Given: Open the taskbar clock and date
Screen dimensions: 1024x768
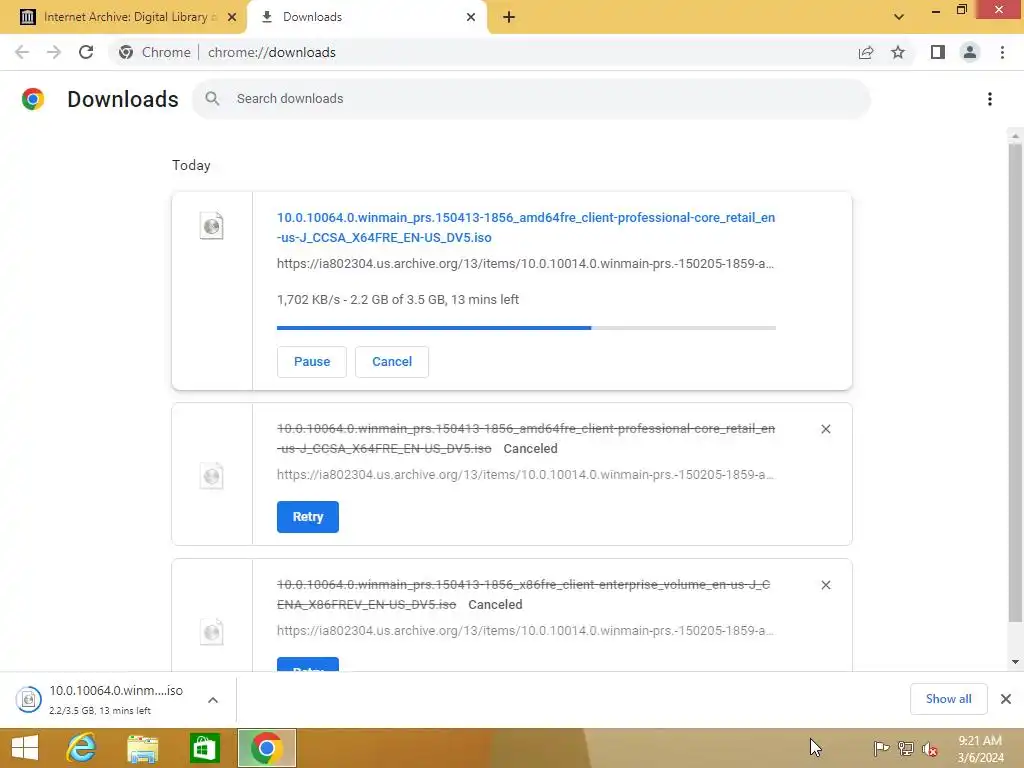Looking at the screenshot, I should [x=980, y=749].
